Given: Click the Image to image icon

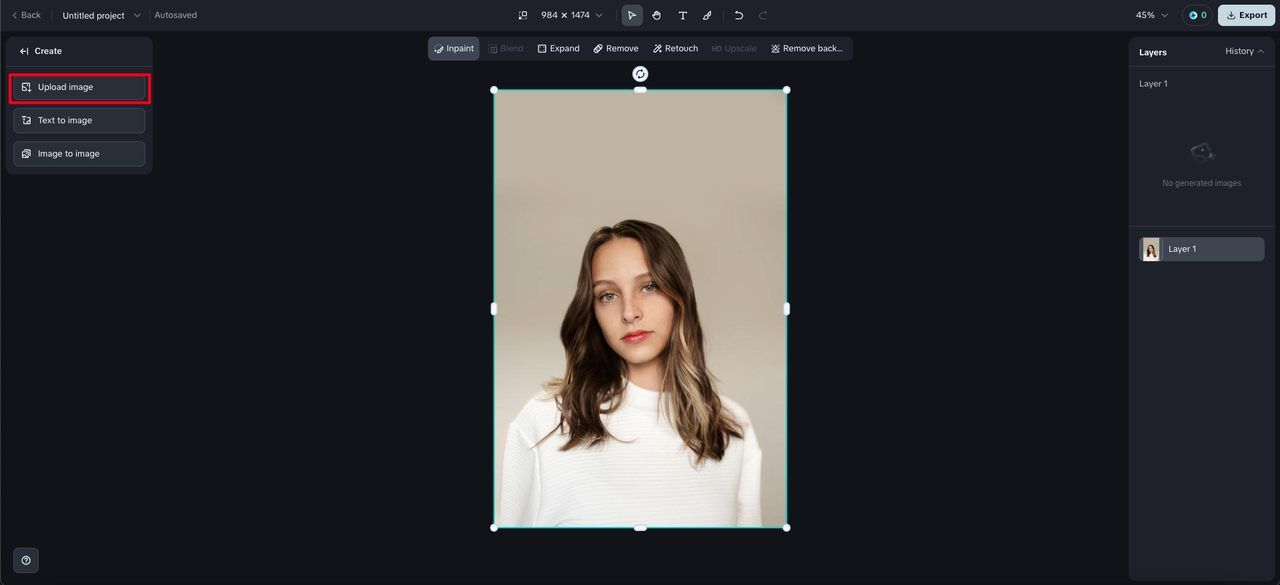Looking at the screenshot, I should coord(27,154).
